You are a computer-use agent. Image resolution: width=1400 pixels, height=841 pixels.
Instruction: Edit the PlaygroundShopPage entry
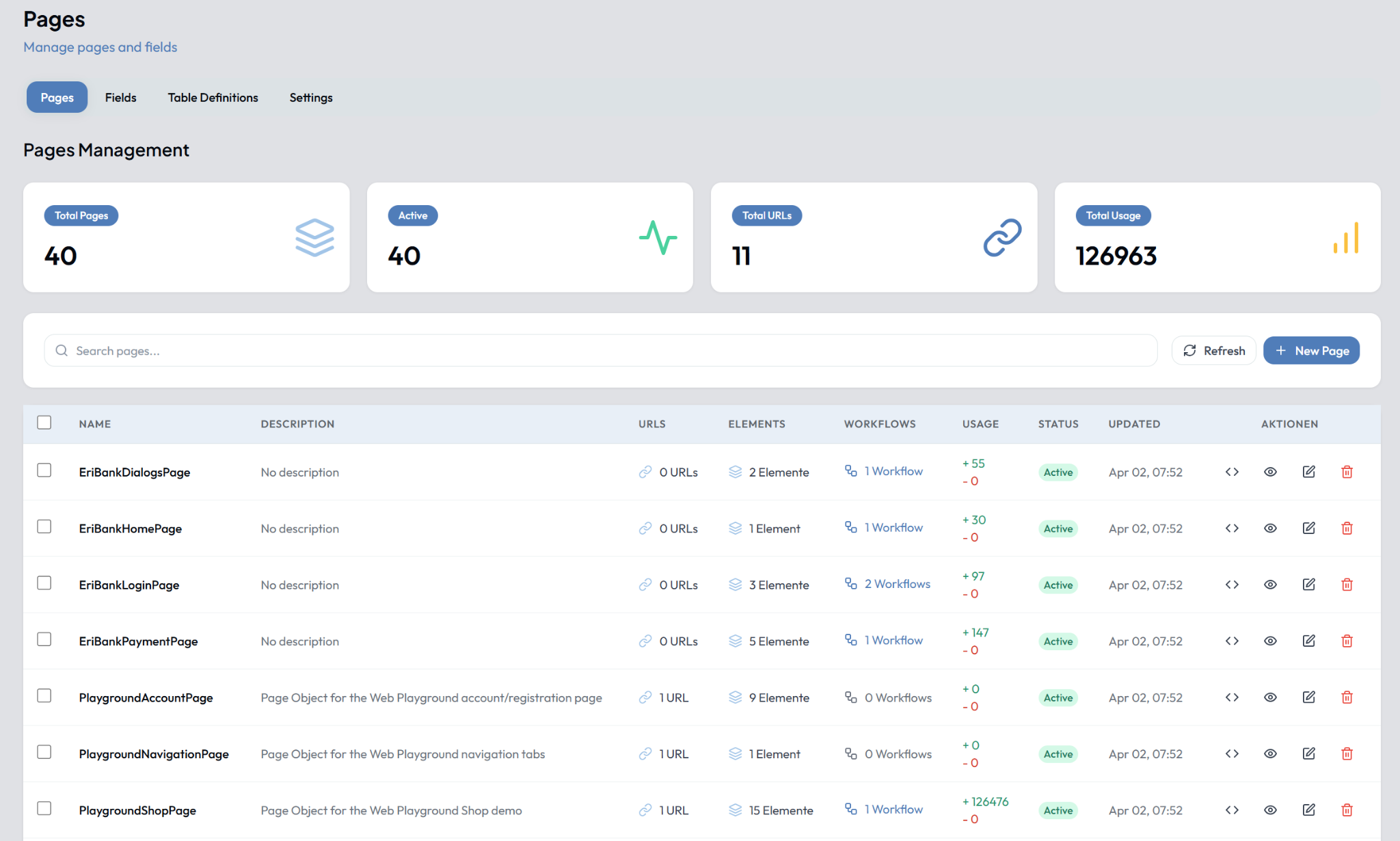coord(1308,810)
